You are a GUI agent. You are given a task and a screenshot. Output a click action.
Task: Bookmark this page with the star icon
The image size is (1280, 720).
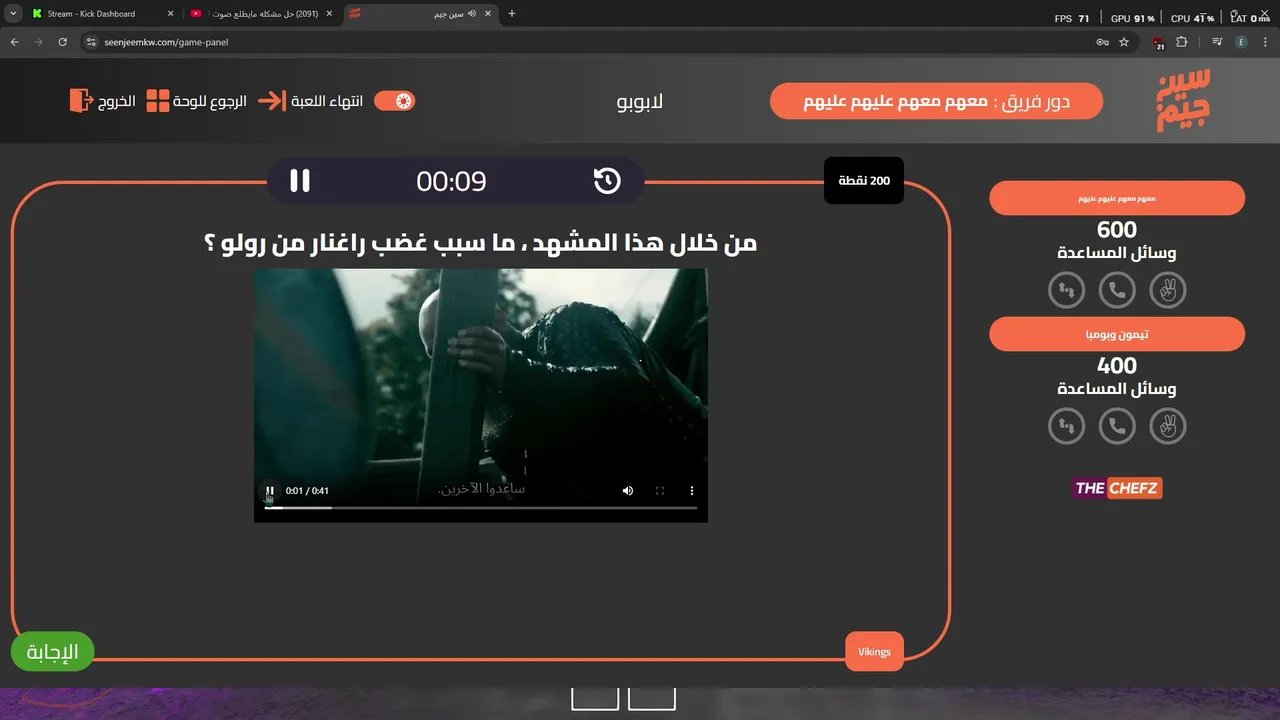[x=1124, y=42]
